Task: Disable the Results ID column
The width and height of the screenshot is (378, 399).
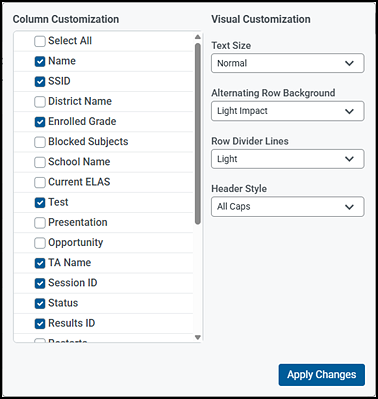Action: point(40,324)
